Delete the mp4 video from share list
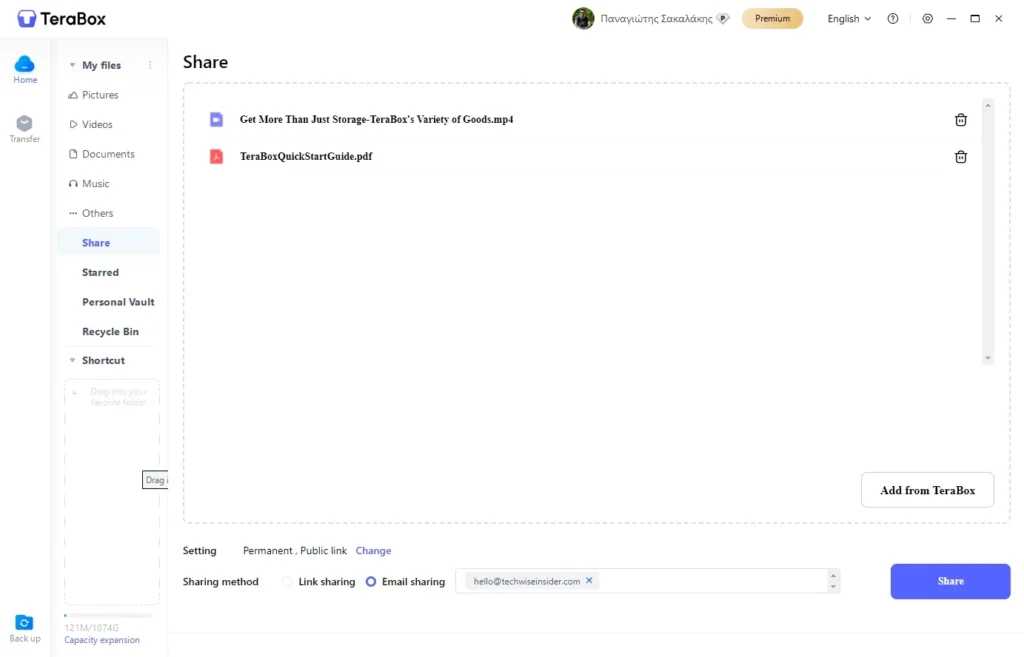Screen dimensions: 1024x657 point(960,120)
